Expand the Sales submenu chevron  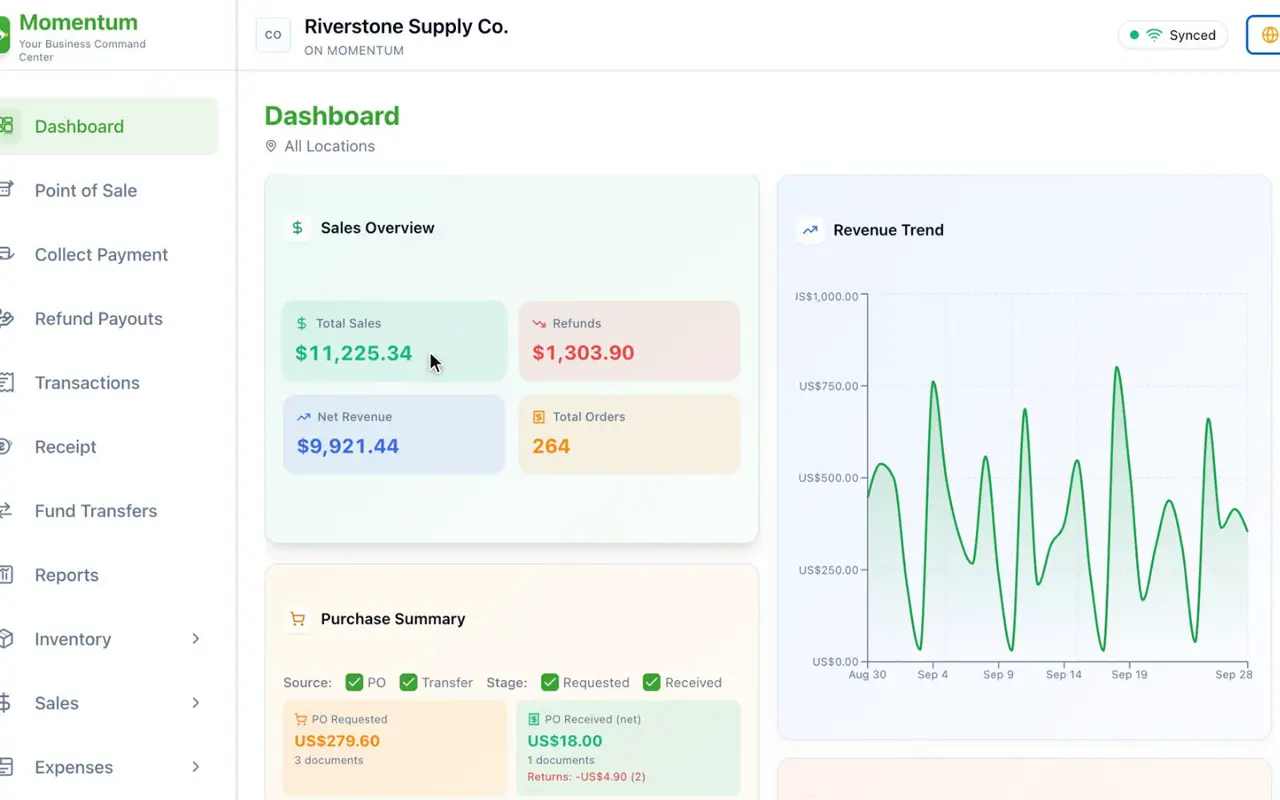(x=196, y=702)
